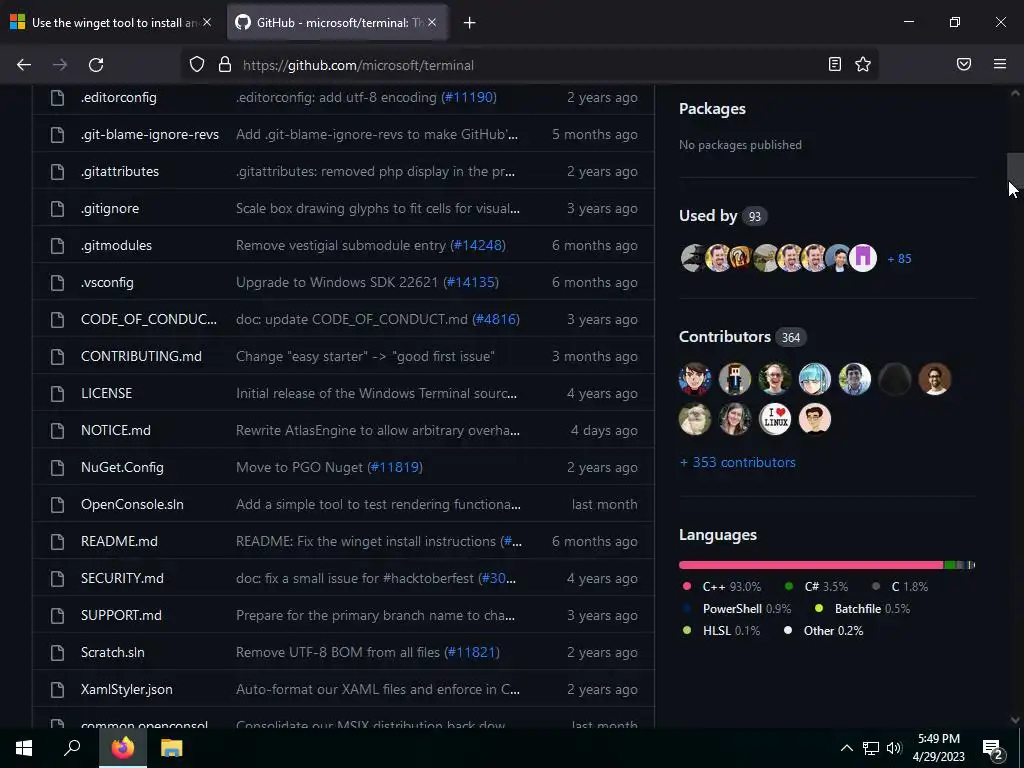Screen dimensions: 1024x768
Task: Open the taskbar search icon
Action: tap(72, 748)
